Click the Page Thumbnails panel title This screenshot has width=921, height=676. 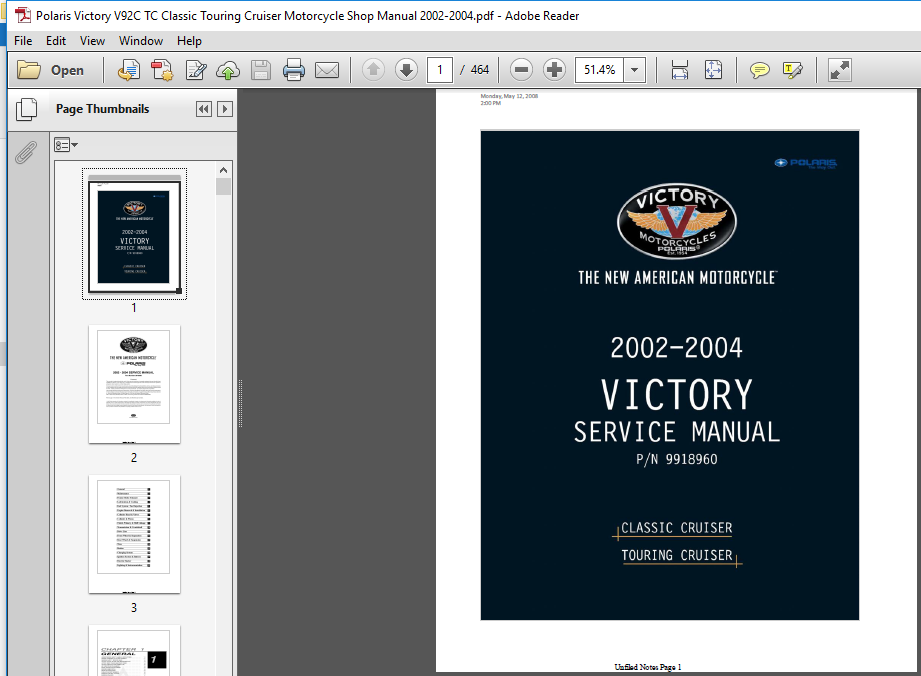click(x=103, y=109)
